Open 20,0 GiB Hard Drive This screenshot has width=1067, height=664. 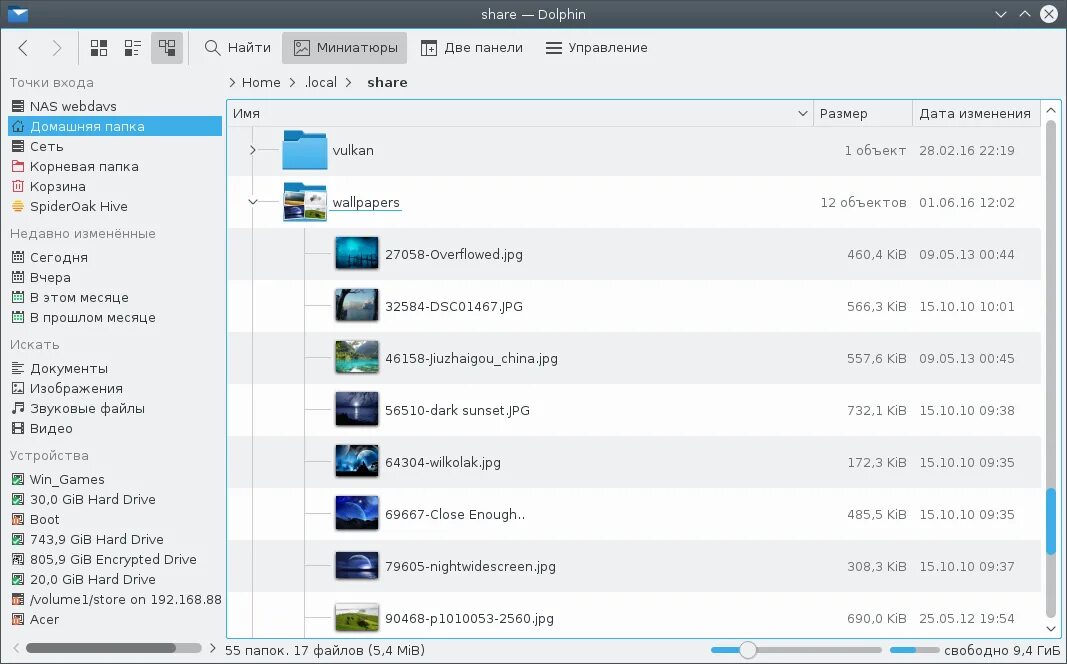pyautogui.click(x=115, y=580)
